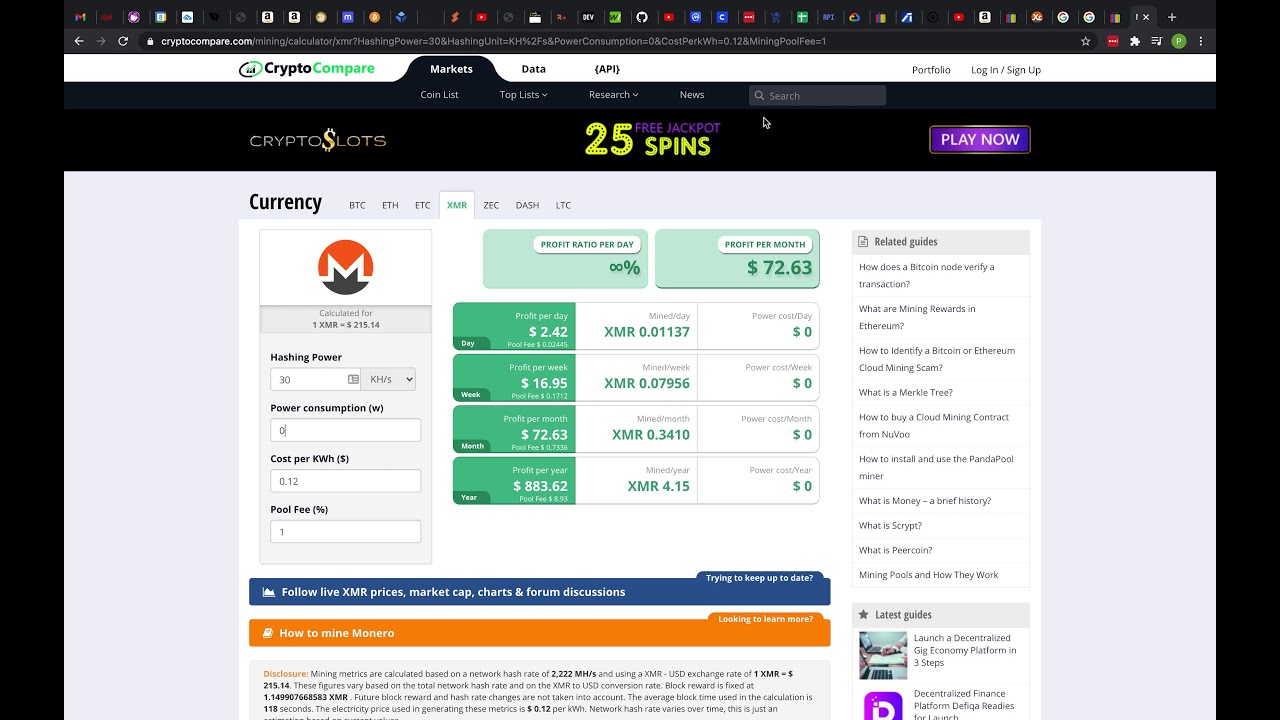Click the Crypto Slots ad logo

click(318, 140)
